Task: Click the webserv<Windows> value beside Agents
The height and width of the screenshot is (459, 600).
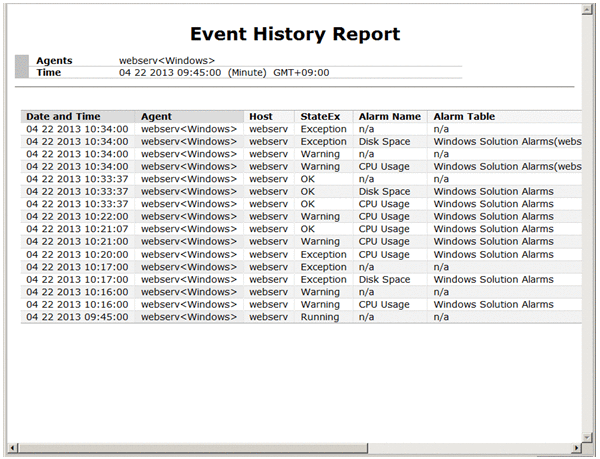Action: (x=167, y=61)
